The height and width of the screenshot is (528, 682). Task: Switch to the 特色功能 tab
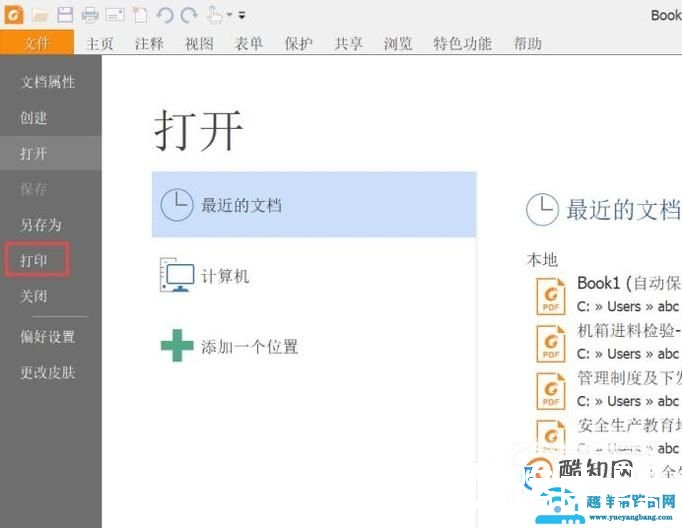point(462,43)
